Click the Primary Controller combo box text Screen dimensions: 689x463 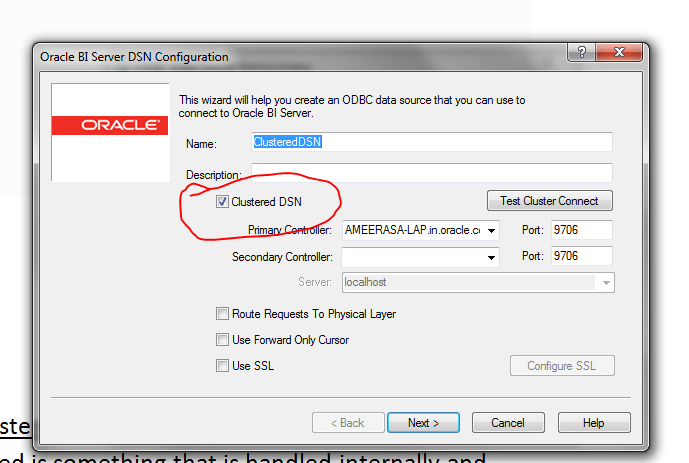coord(413,230)
